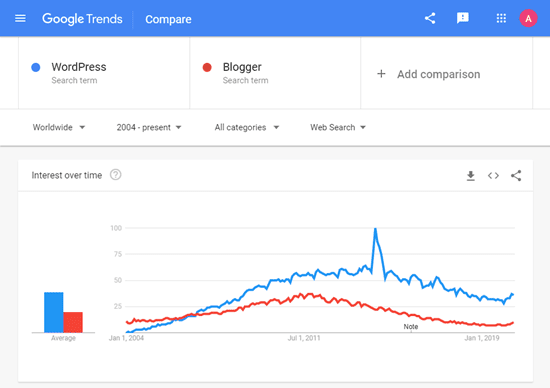
Task: Open the 2004 - present date dropdown
Action: 149,127
